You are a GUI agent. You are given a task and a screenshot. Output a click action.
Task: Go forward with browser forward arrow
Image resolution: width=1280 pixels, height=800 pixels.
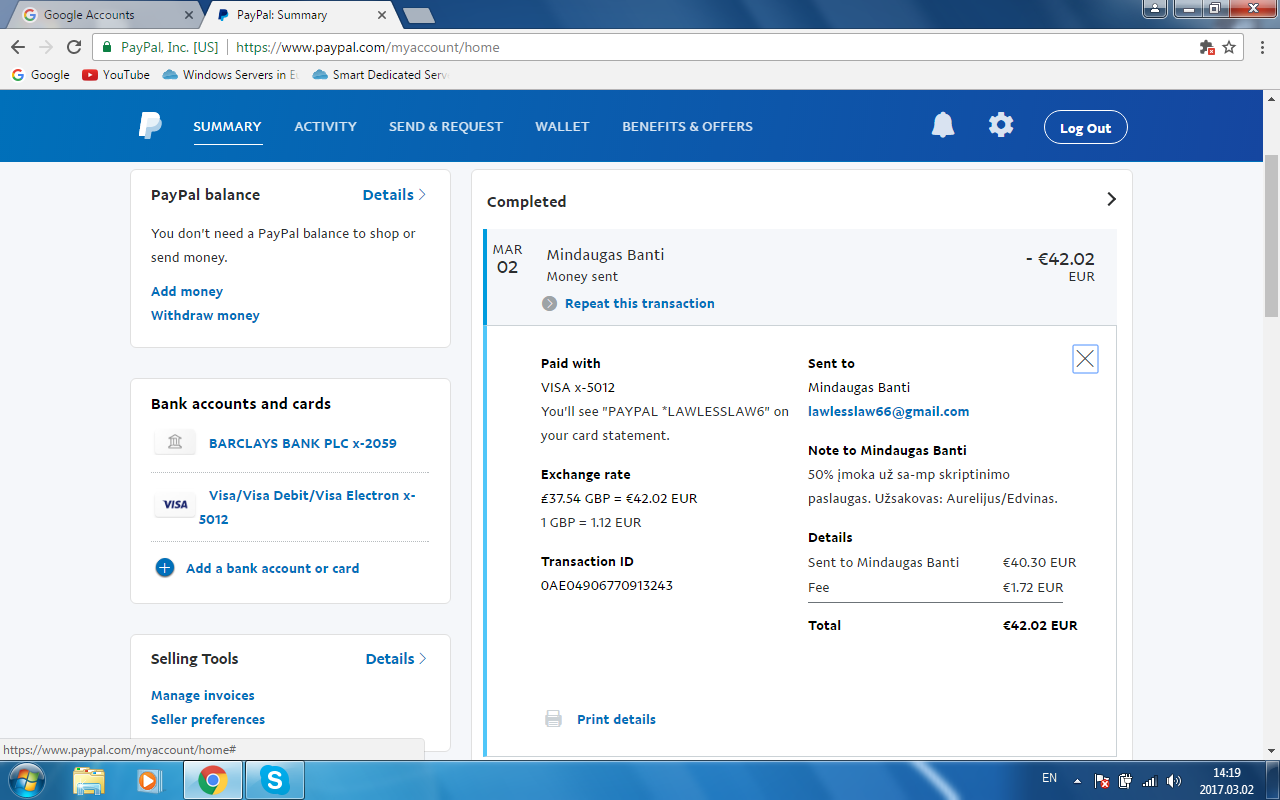pos(46,47)
